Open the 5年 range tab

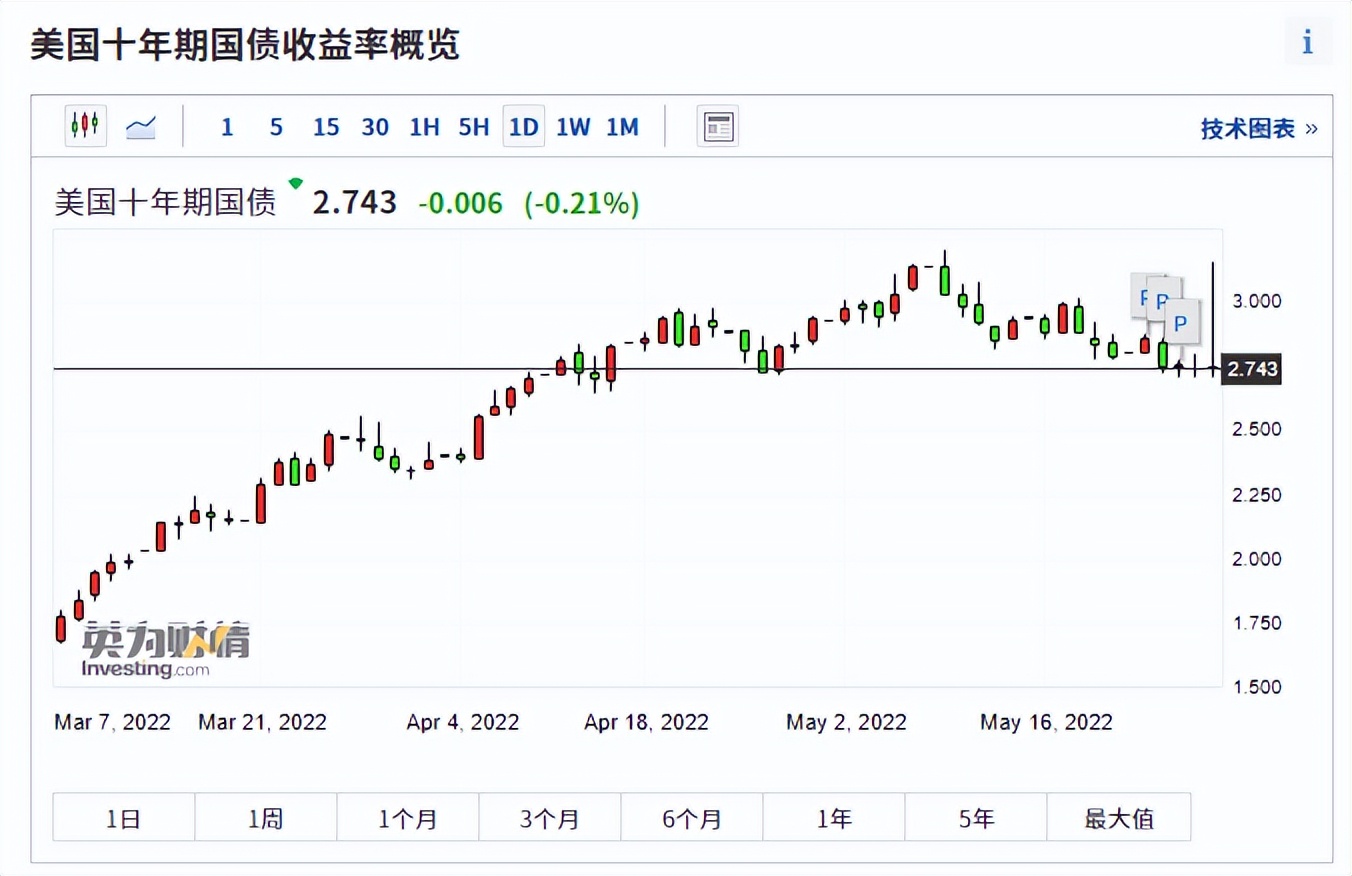click(976, 817)
